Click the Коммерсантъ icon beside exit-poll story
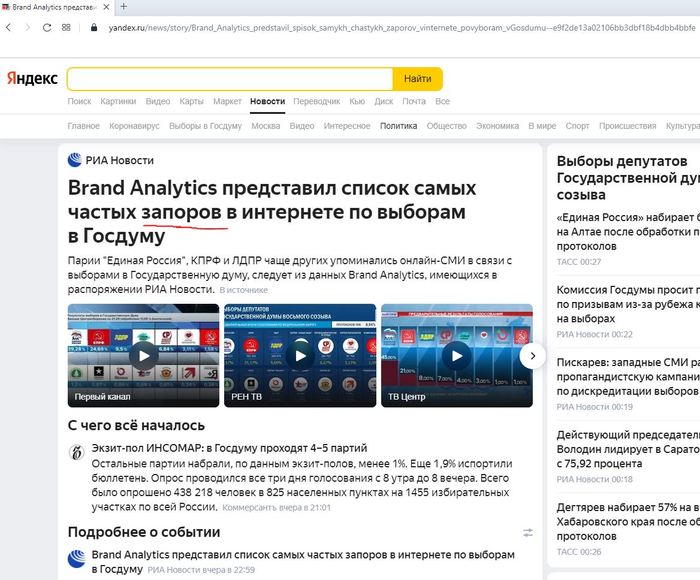 76,452
